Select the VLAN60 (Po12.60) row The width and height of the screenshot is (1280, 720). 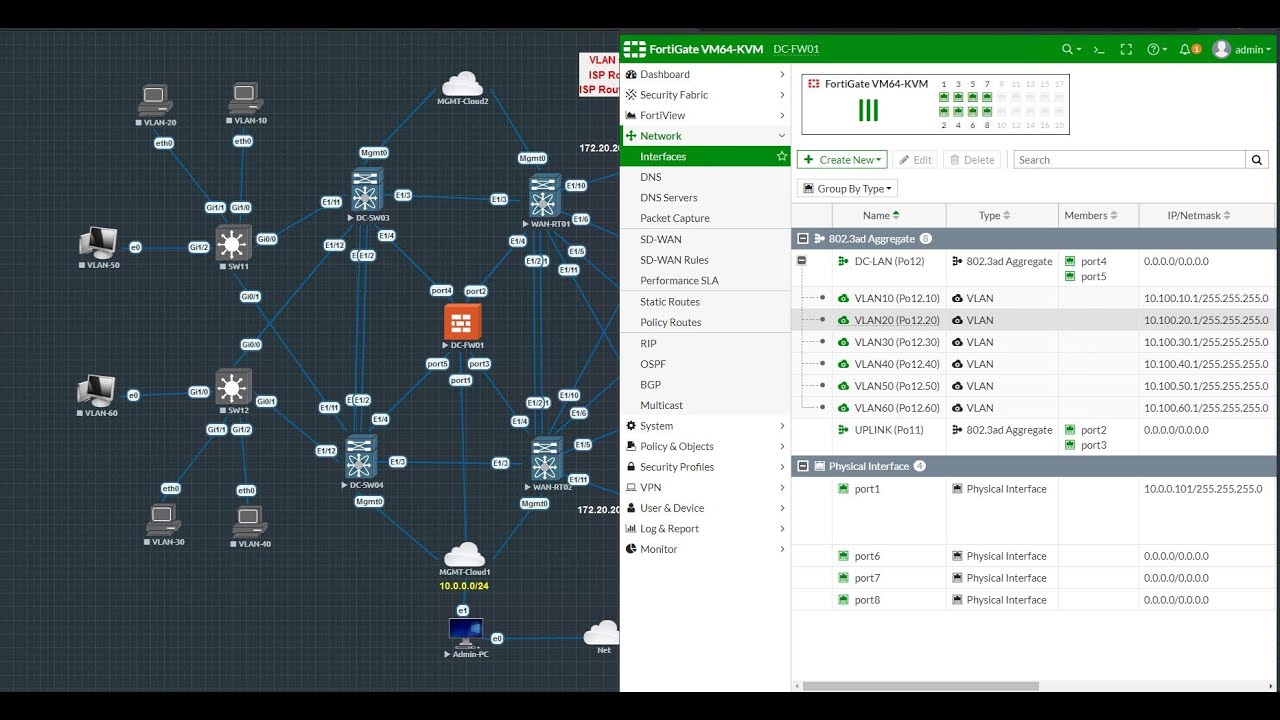pos(1033,408)
